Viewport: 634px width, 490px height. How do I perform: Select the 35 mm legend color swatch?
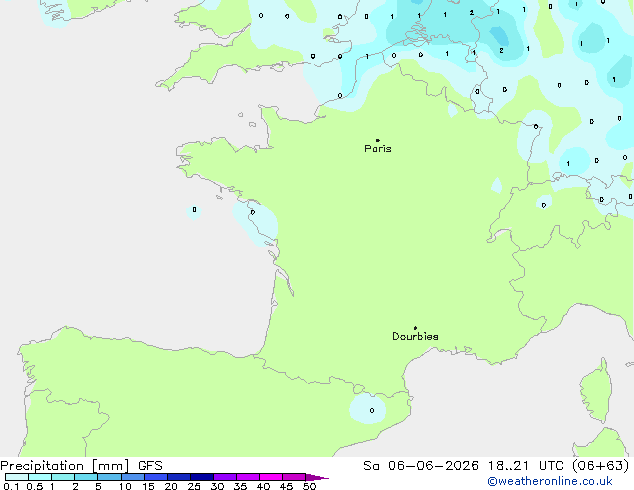click(247, 477)
